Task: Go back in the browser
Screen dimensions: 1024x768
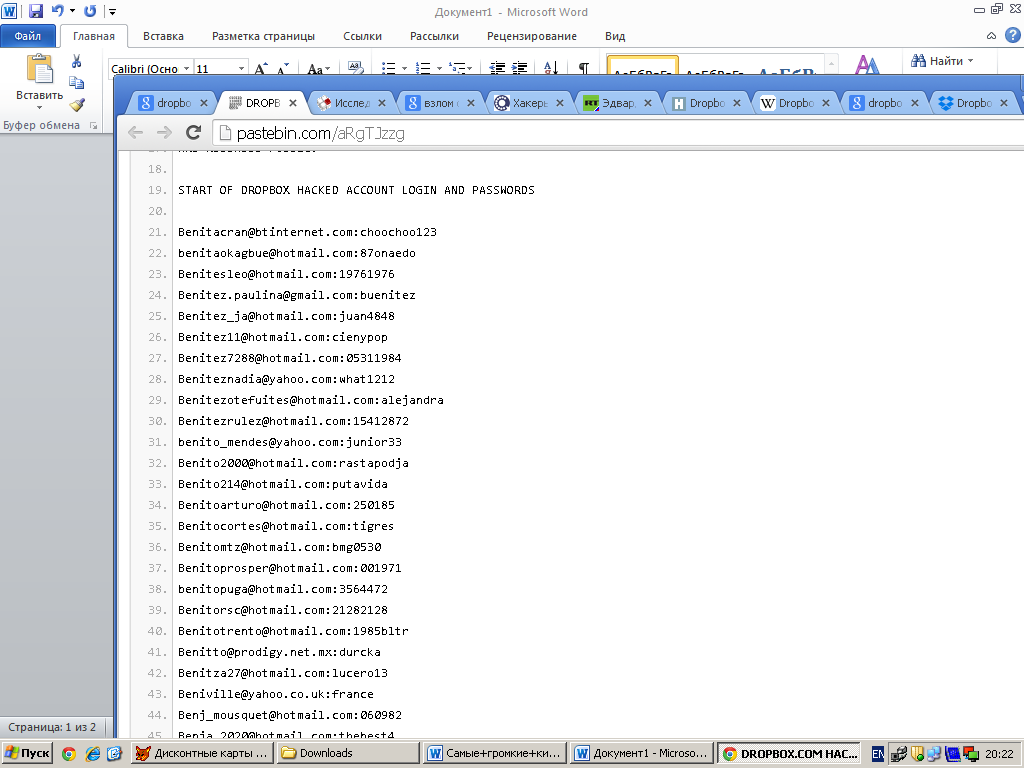Action: click(135, 133)
